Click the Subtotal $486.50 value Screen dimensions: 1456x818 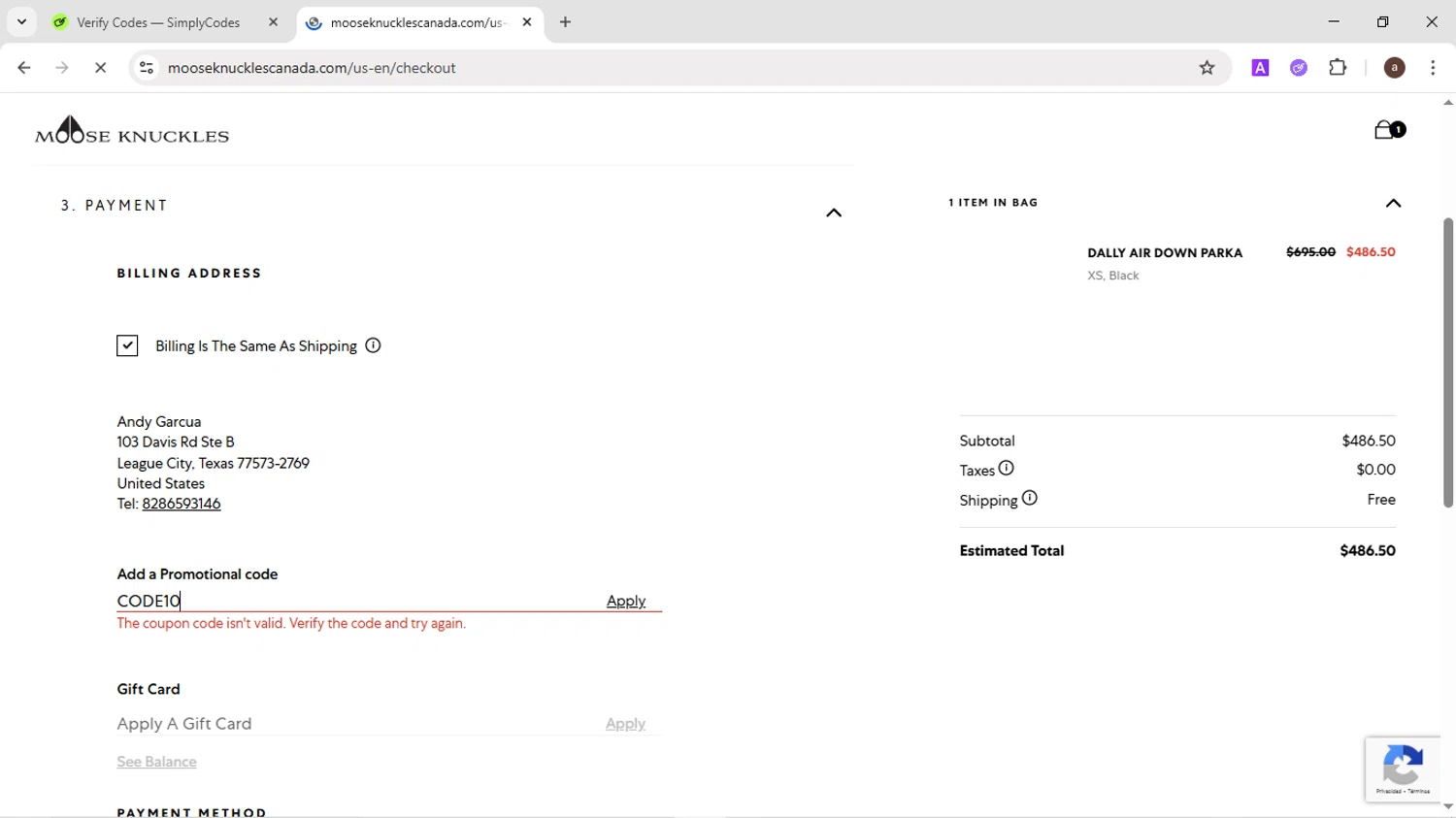coord(1369,441)
